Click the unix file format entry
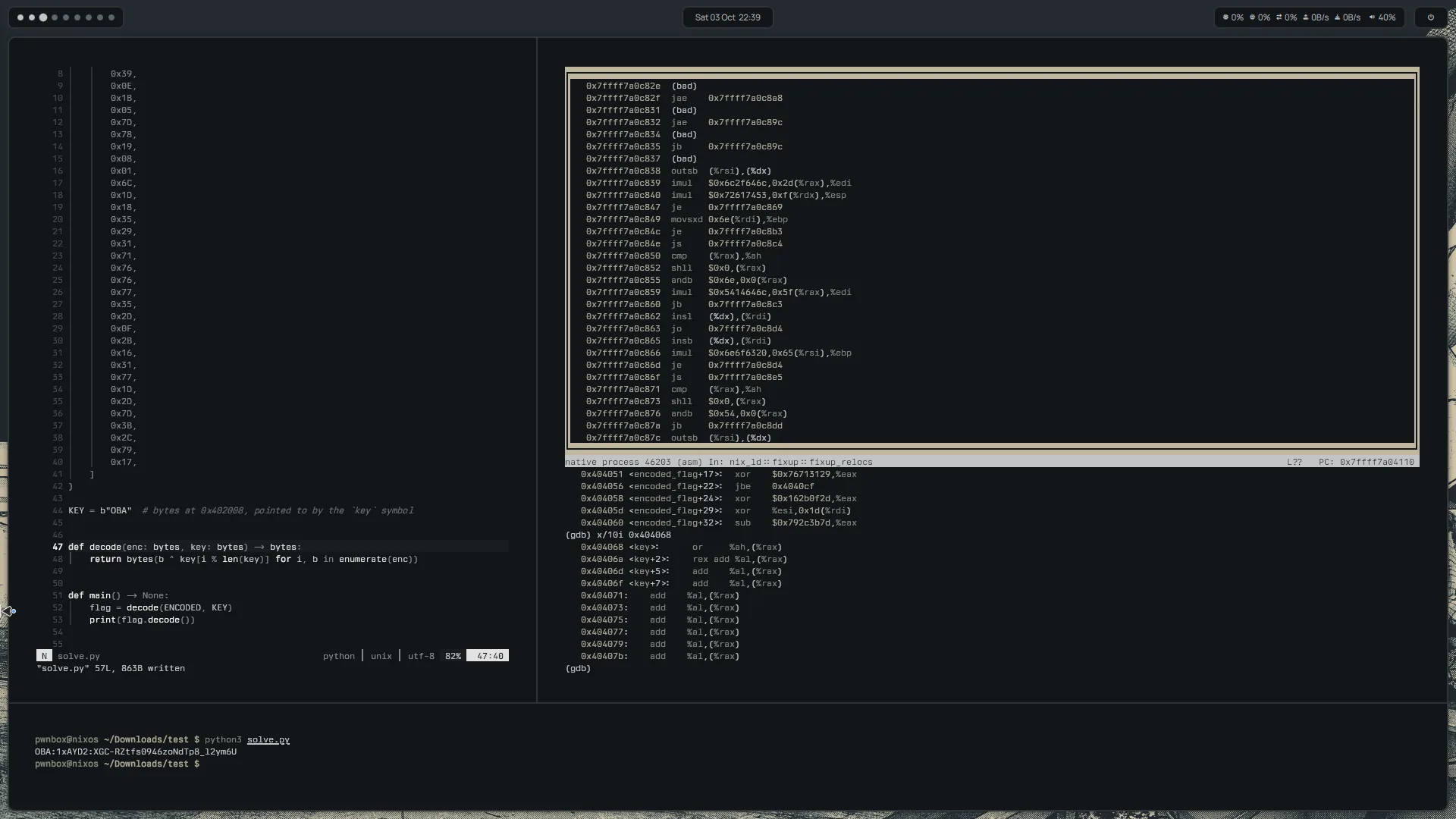The image size is (1456, 819). [x=381, y=656]
